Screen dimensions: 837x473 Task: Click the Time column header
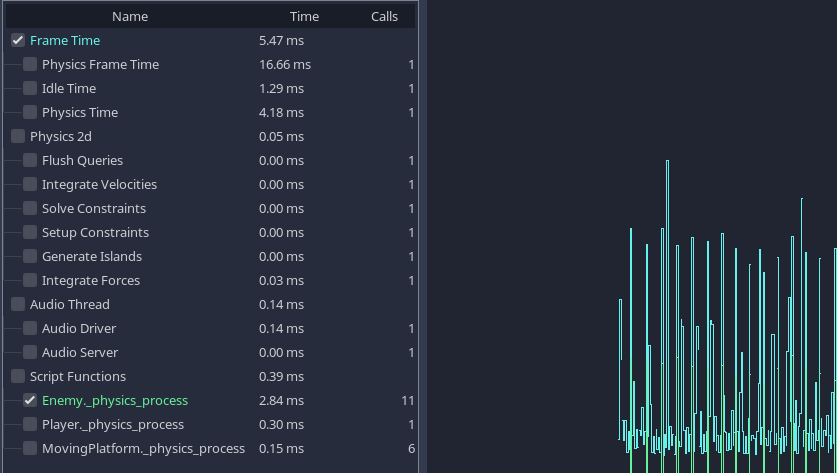pos(304,16)
